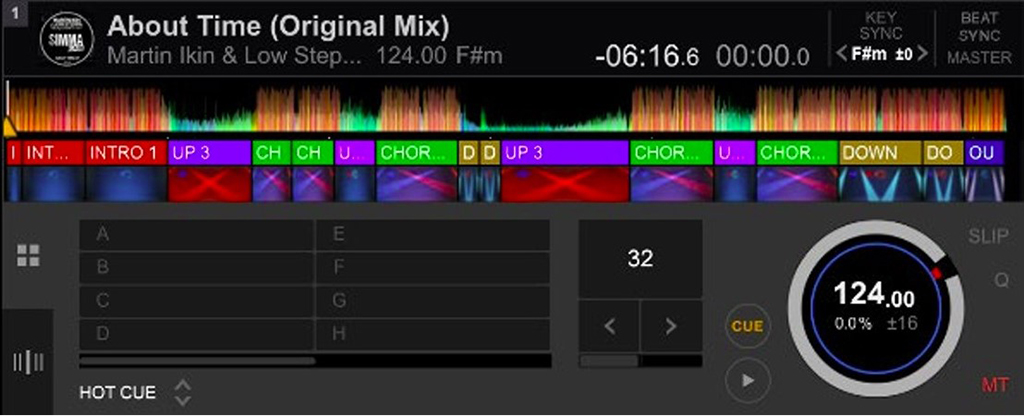Seek in the full track waveform overview
The width and height of the screenshot is (1024, 416).
[506, 108]
